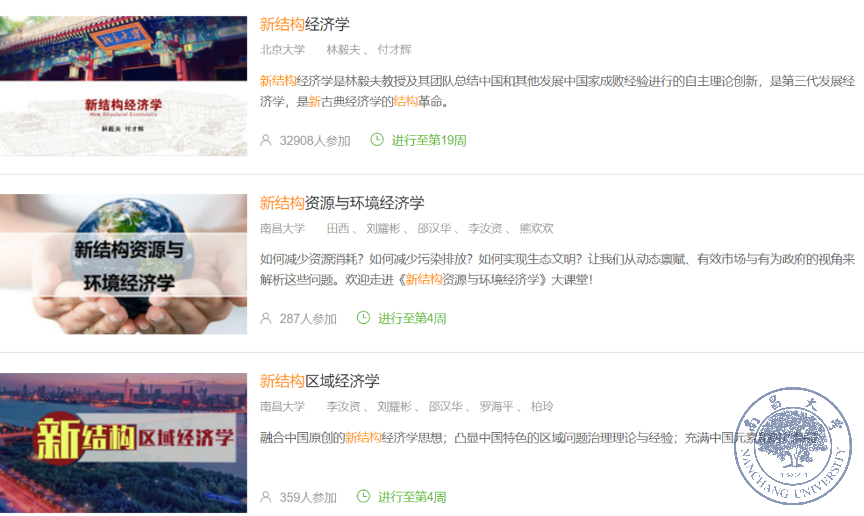Click participant icon beside 32908人参加
Screen dimensions: 864x516
[266, 140]
